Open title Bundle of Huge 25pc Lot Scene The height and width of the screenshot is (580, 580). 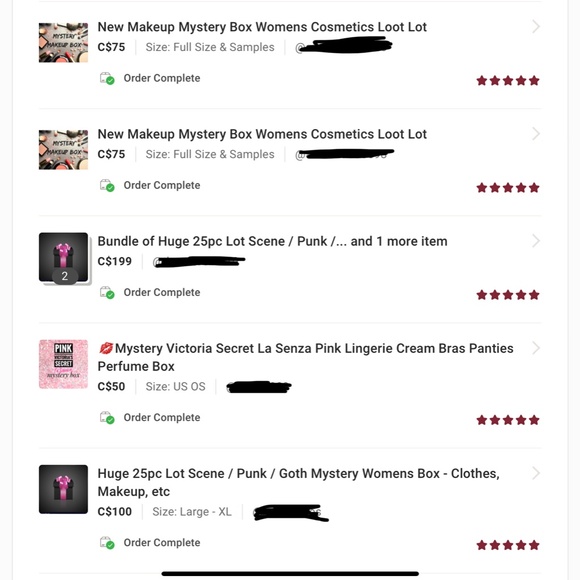click(x=272, y=241)
